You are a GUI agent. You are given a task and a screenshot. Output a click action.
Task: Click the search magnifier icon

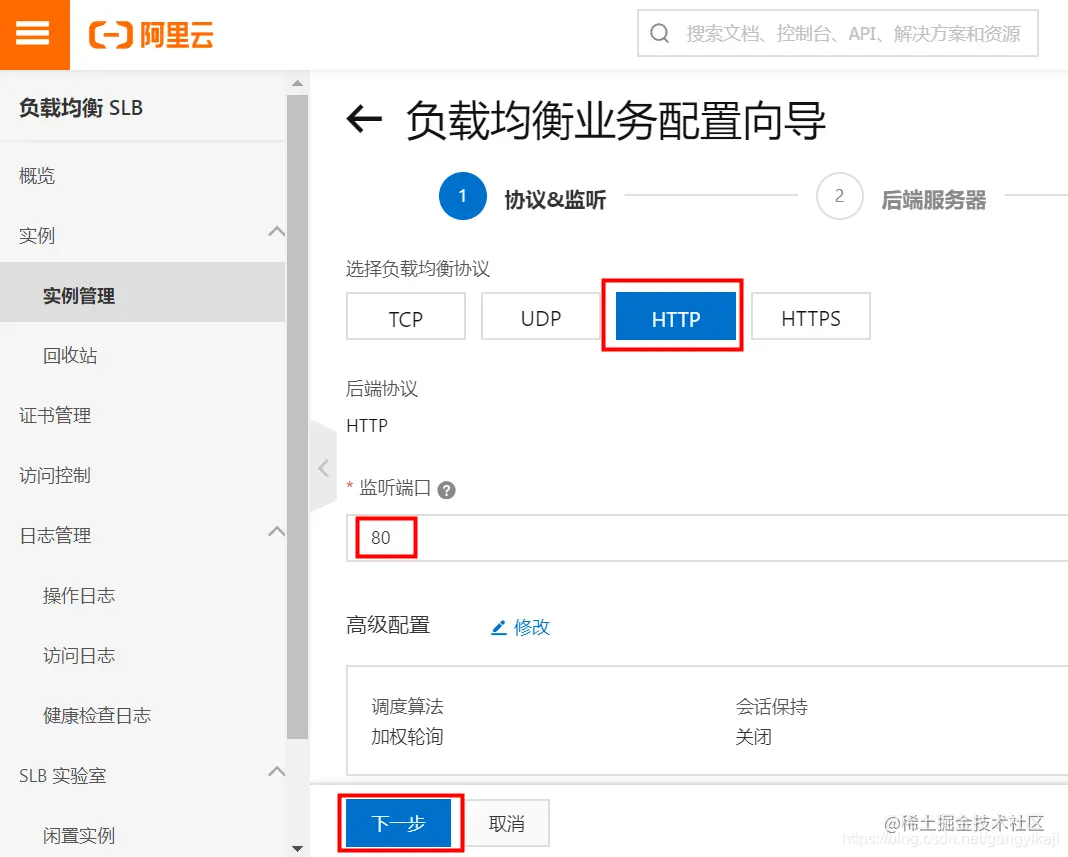[x=661, y=33]
